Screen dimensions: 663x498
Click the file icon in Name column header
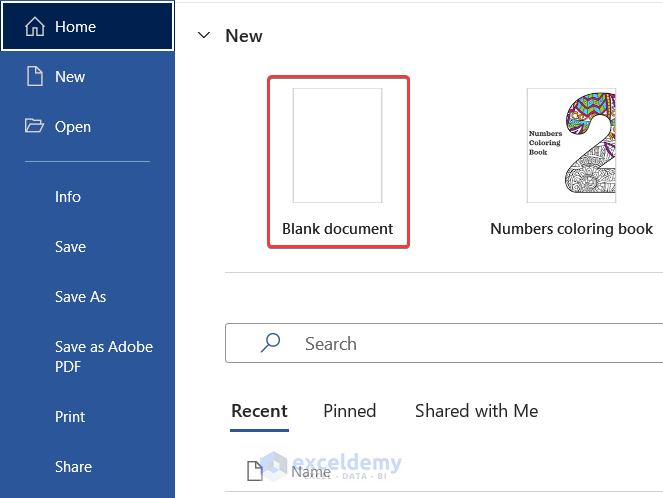[254, 470]
